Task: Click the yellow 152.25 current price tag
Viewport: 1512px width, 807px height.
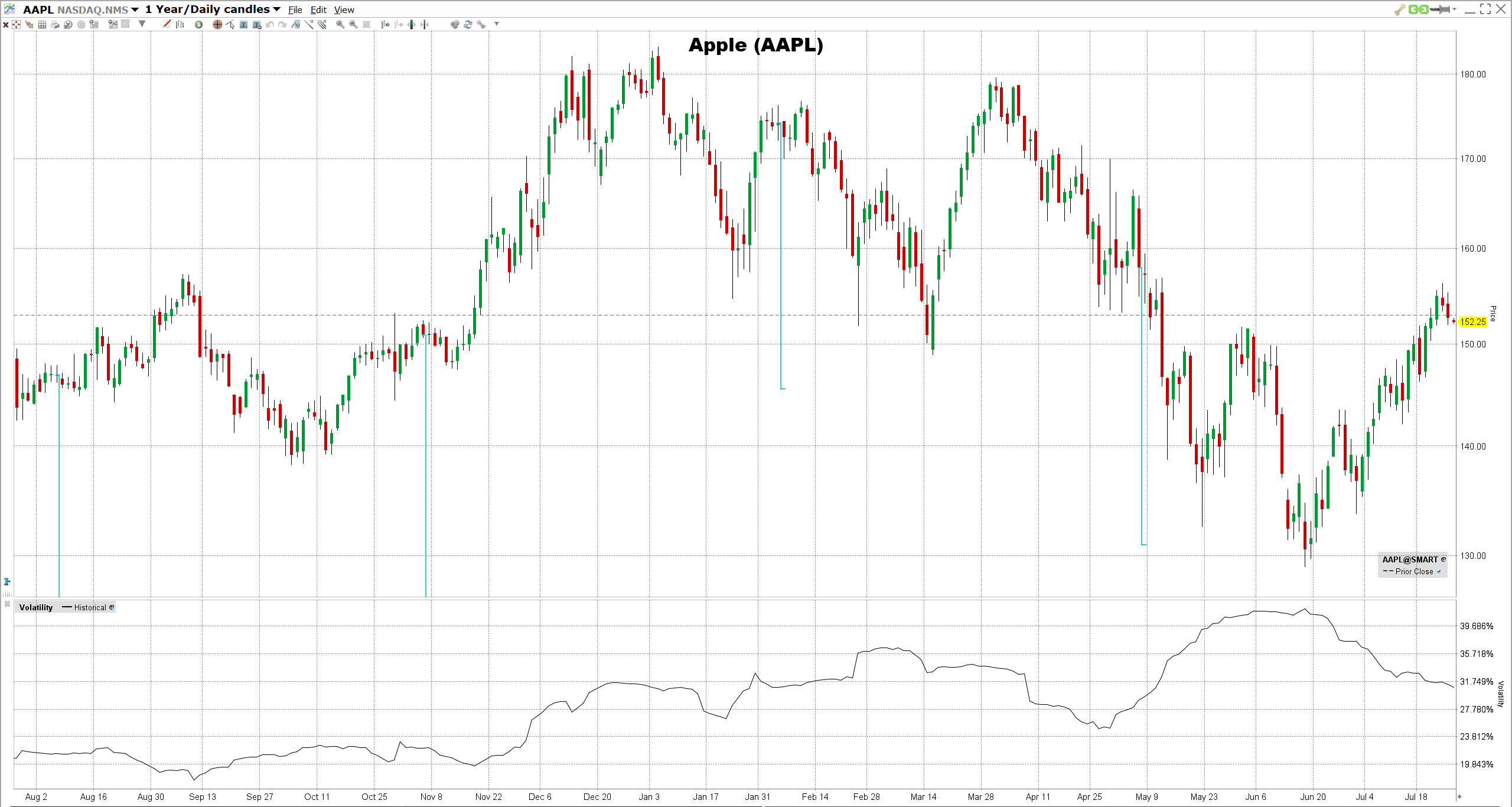Action: tap(1472, 322)
